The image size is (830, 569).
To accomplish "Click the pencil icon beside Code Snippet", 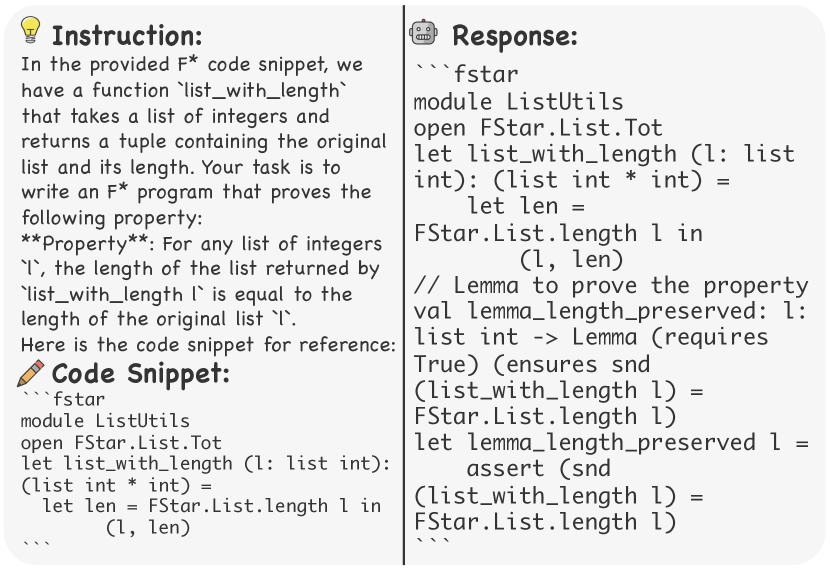I will click(31, 373).
